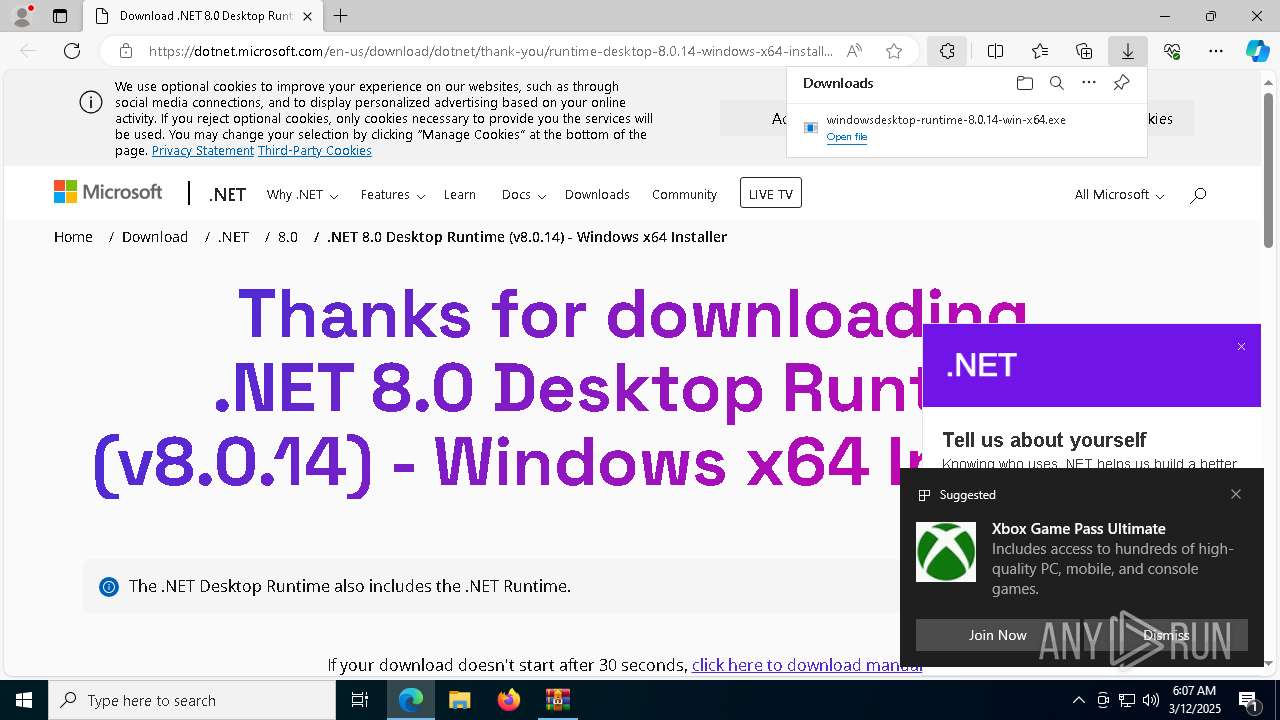1280x720 pixels.
Task: Close the Suggested Xbox notification
Action: [1236, 494]
